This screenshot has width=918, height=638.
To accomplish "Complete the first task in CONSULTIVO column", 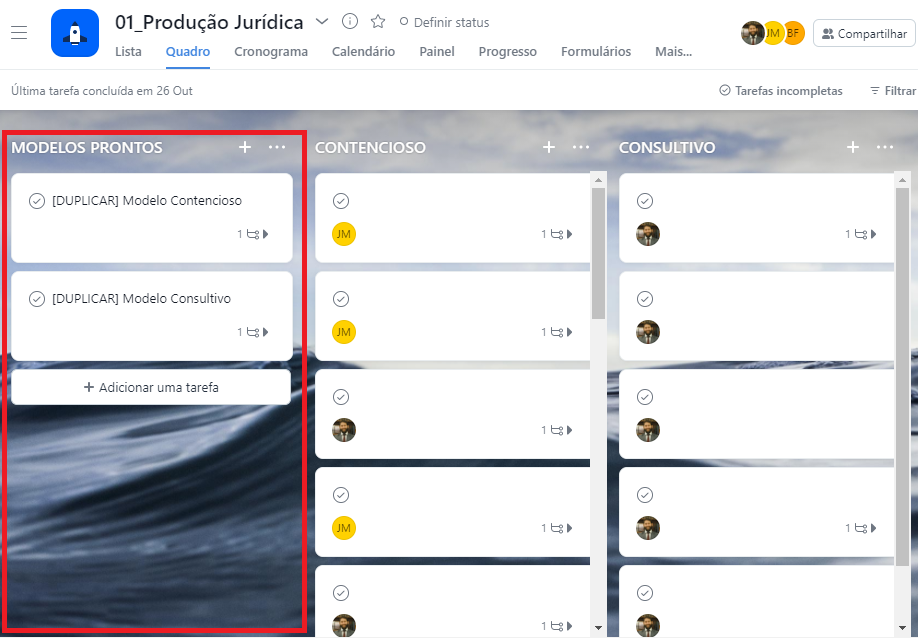I will pyautogui.click(x=645, y=201).
